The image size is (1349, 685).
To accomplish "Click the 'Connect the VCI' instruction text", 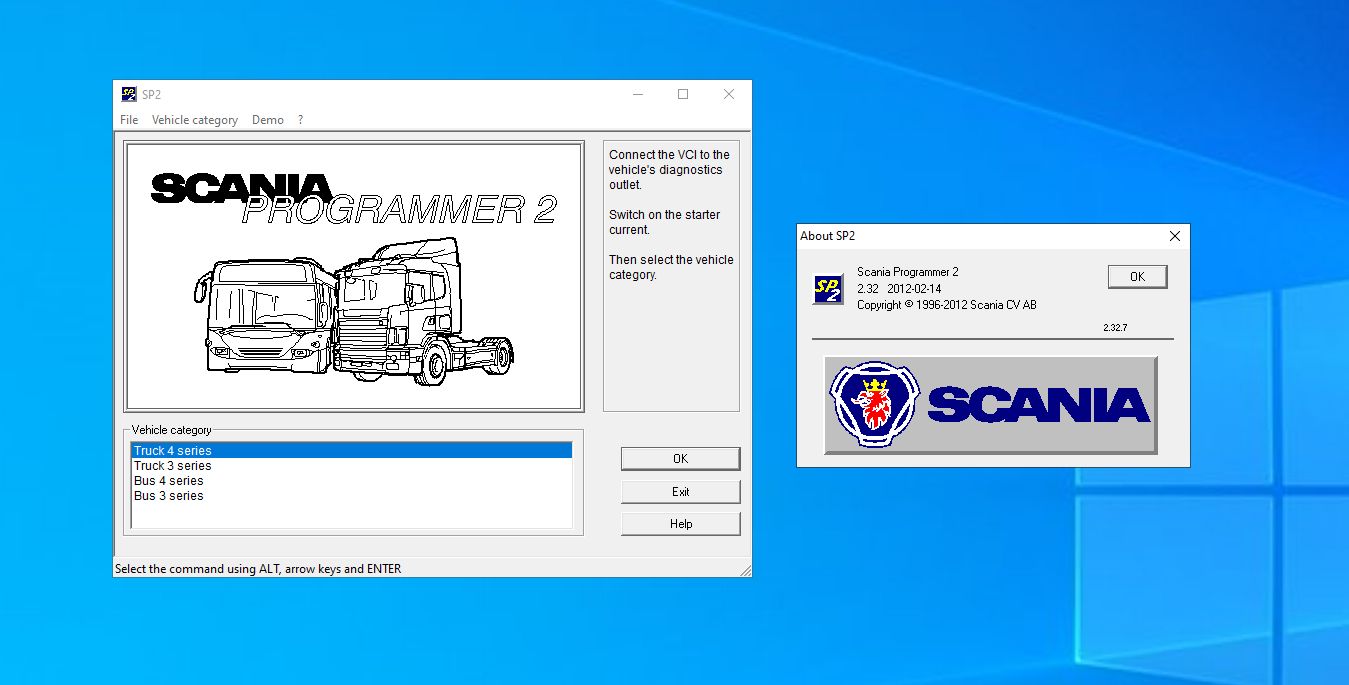I will [x=670, y=170].
